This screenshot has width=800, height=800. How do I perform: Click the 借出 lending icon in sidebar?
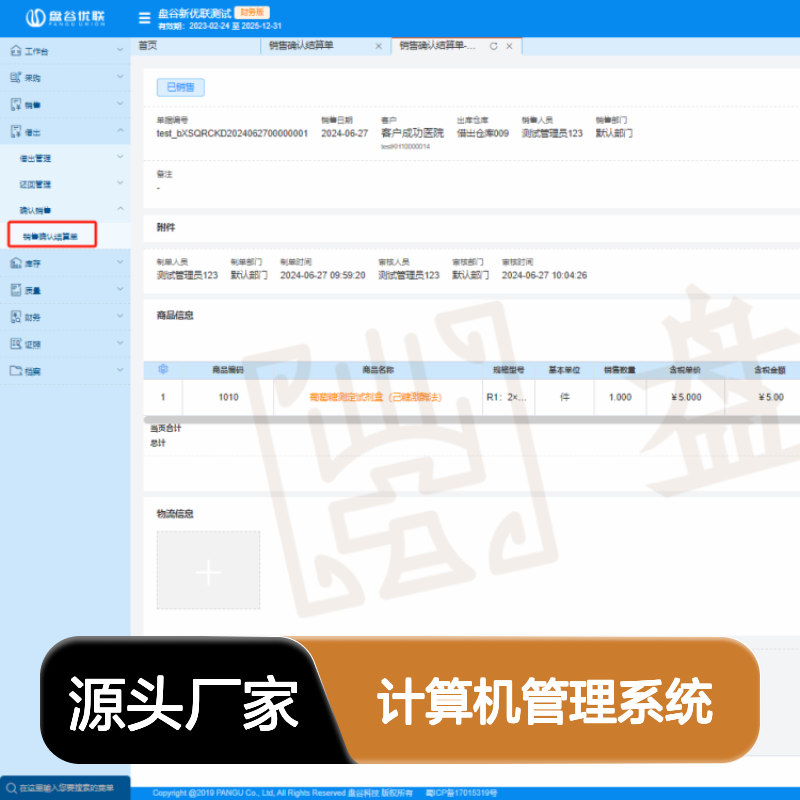(16, 132)
